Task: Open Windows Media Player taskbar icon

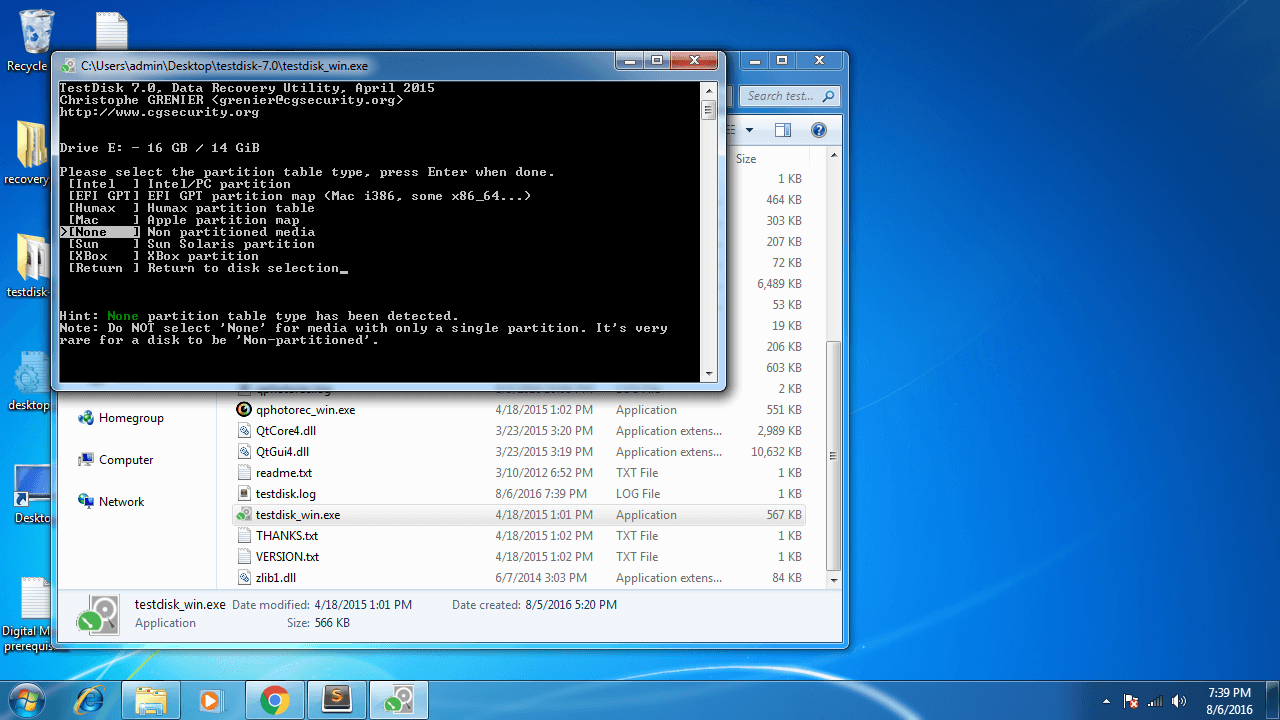Action: [x=212, y=700]
